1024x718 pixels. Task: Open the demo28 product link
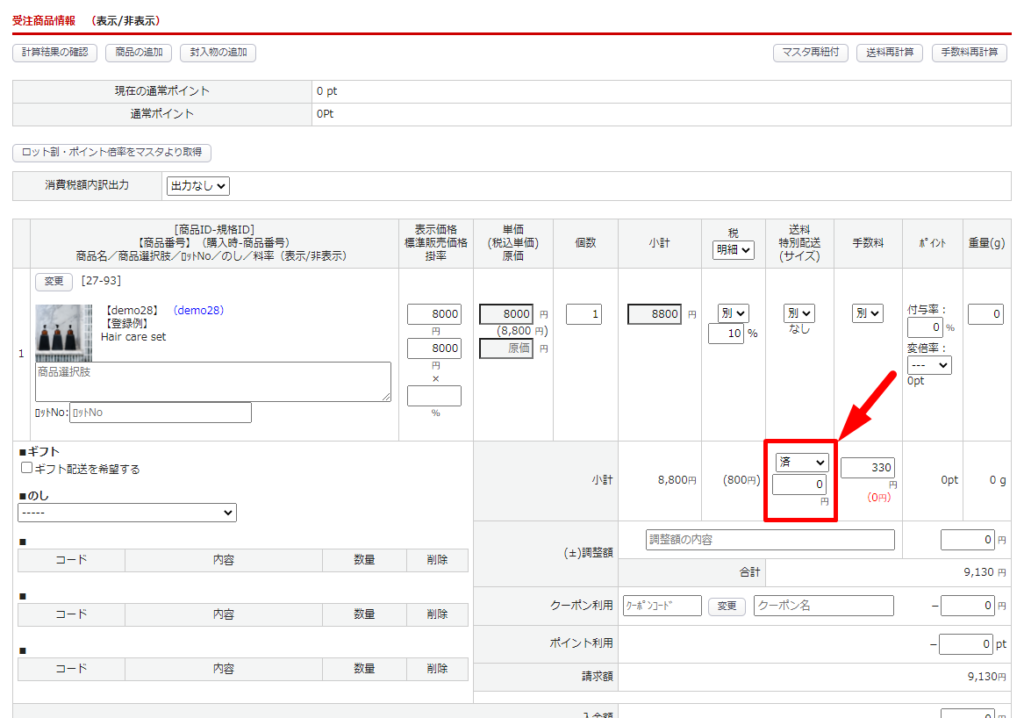tap(198, 310)
